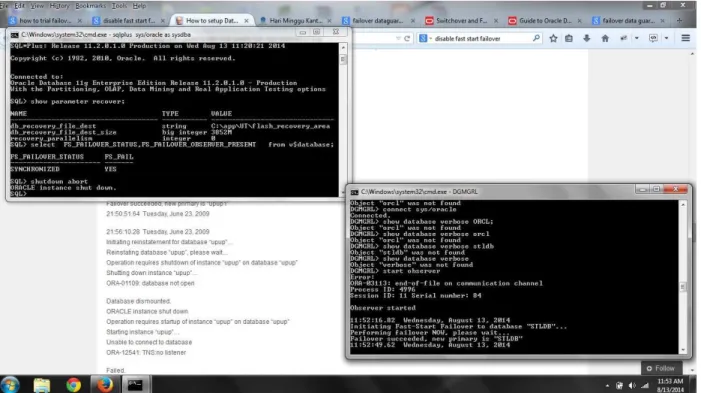The image size is (701, 393).
Task: Show the bookmarks list icon
Action: pos(569,38)
